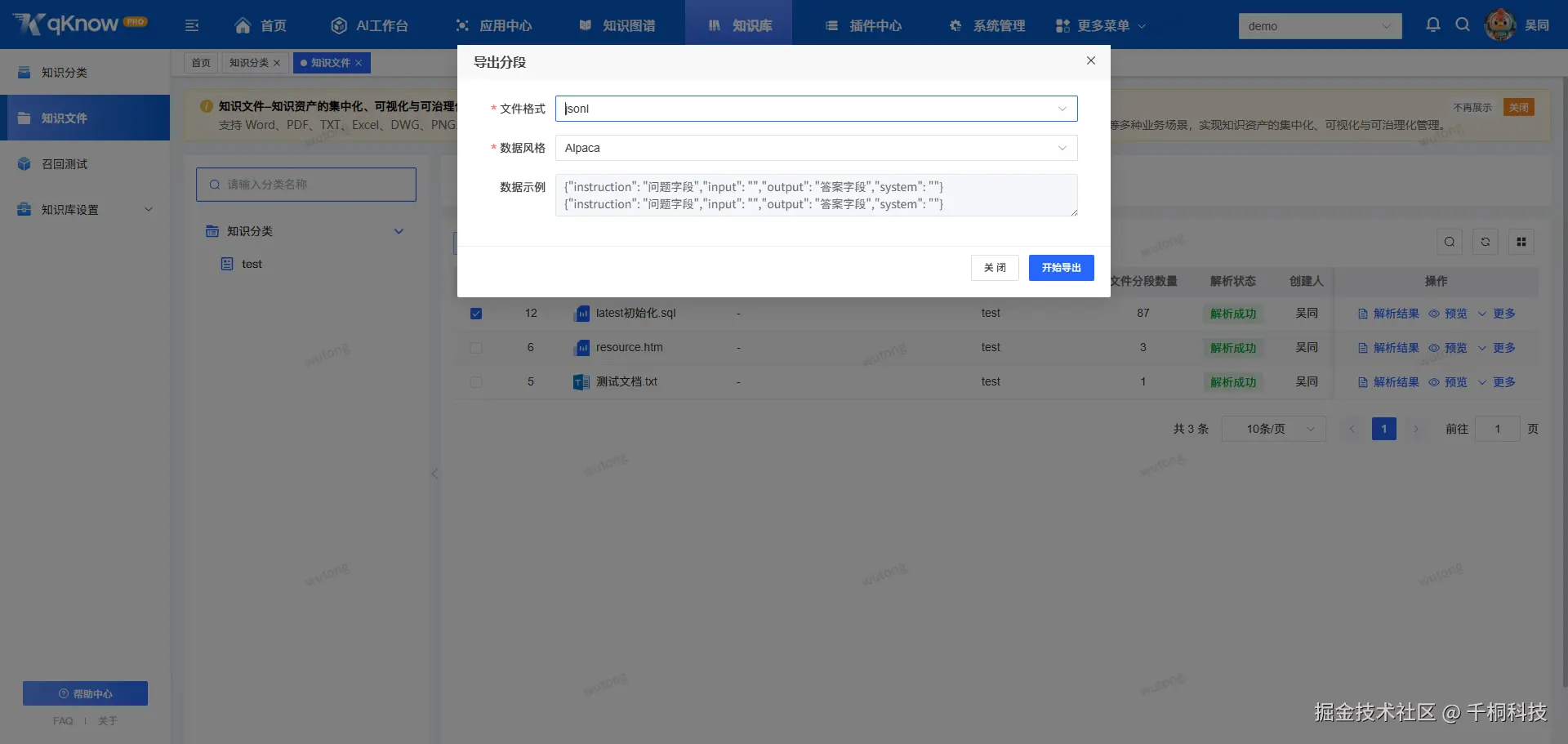Select 知识文件 in the left sidebar

click(85, 118)
